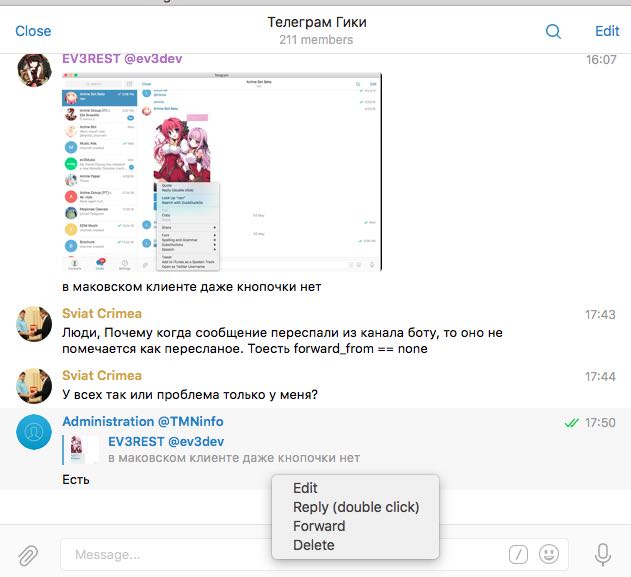631x577 pixels.
Task: Choose Edit in the context menu
Action: tap(305, 488)
